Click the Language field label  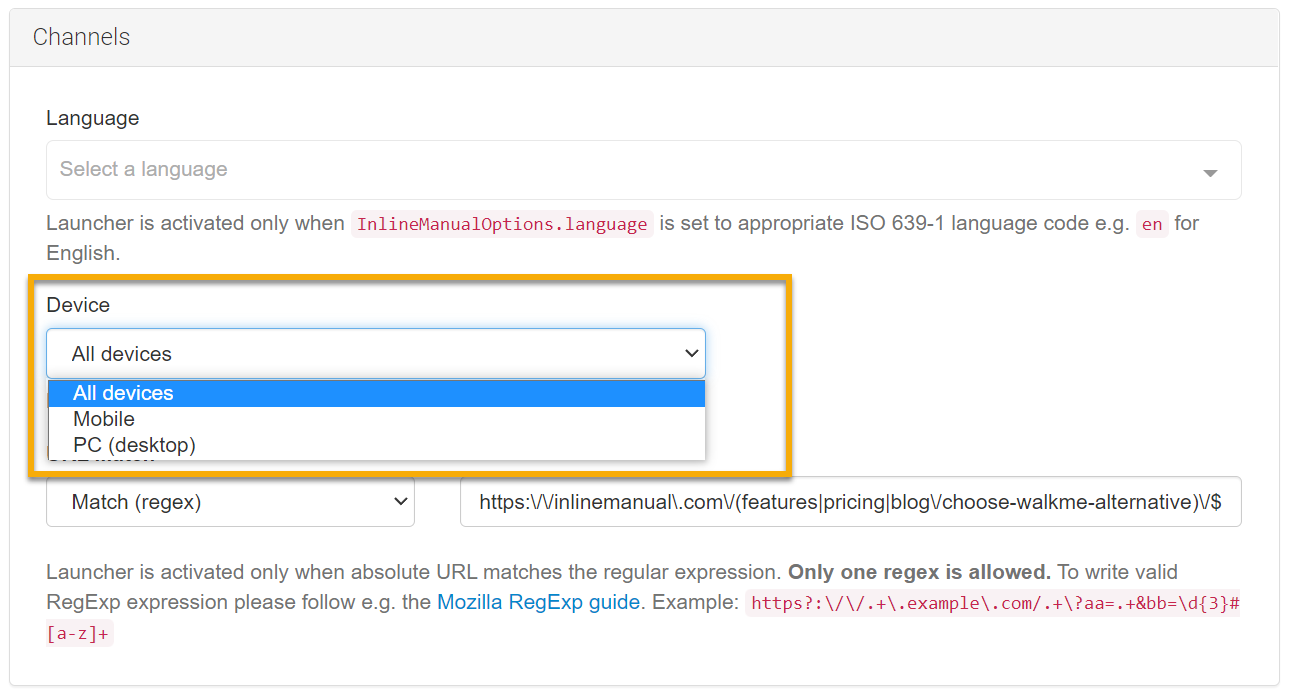tap(92, 118)
